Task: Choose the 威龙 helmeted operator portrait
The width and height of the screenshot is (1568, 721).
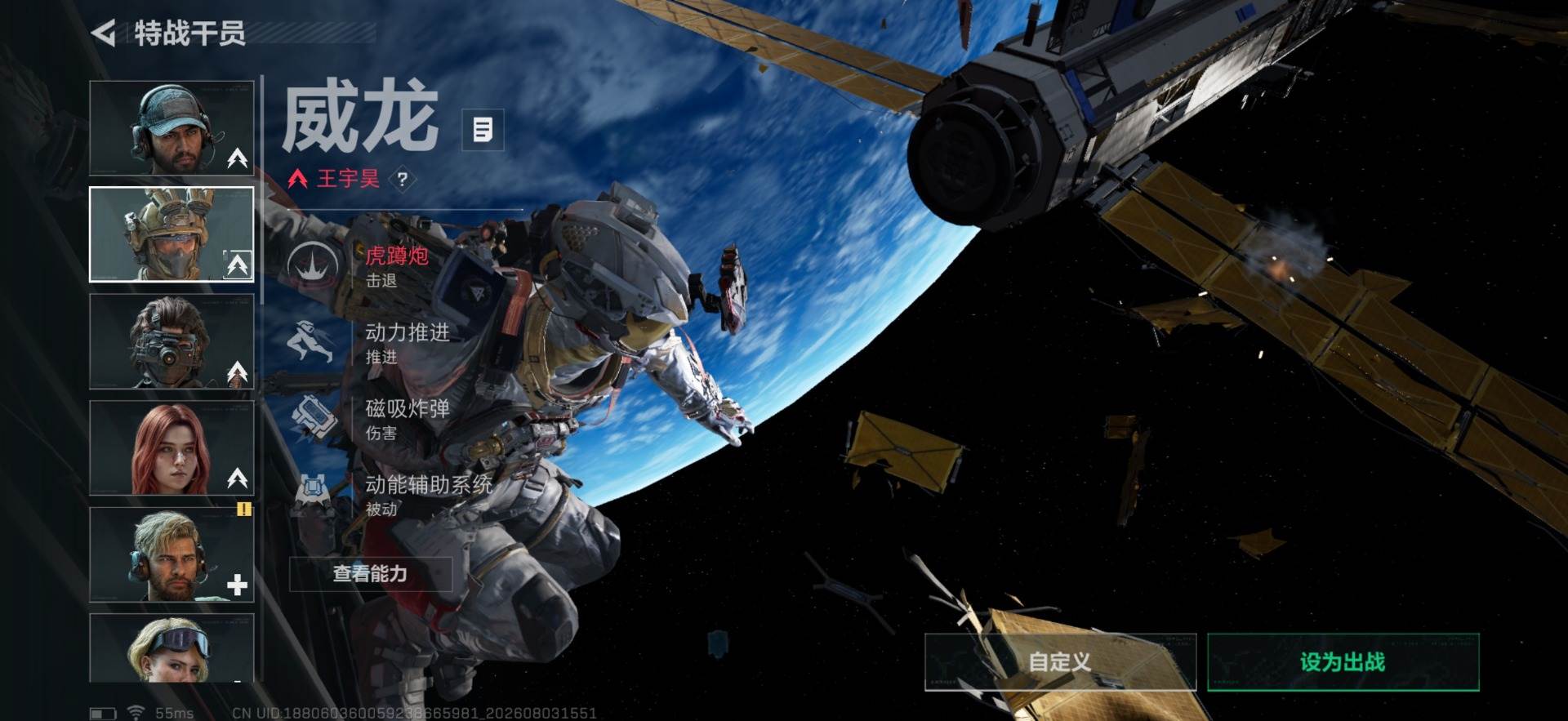Action: click(171, 234)
